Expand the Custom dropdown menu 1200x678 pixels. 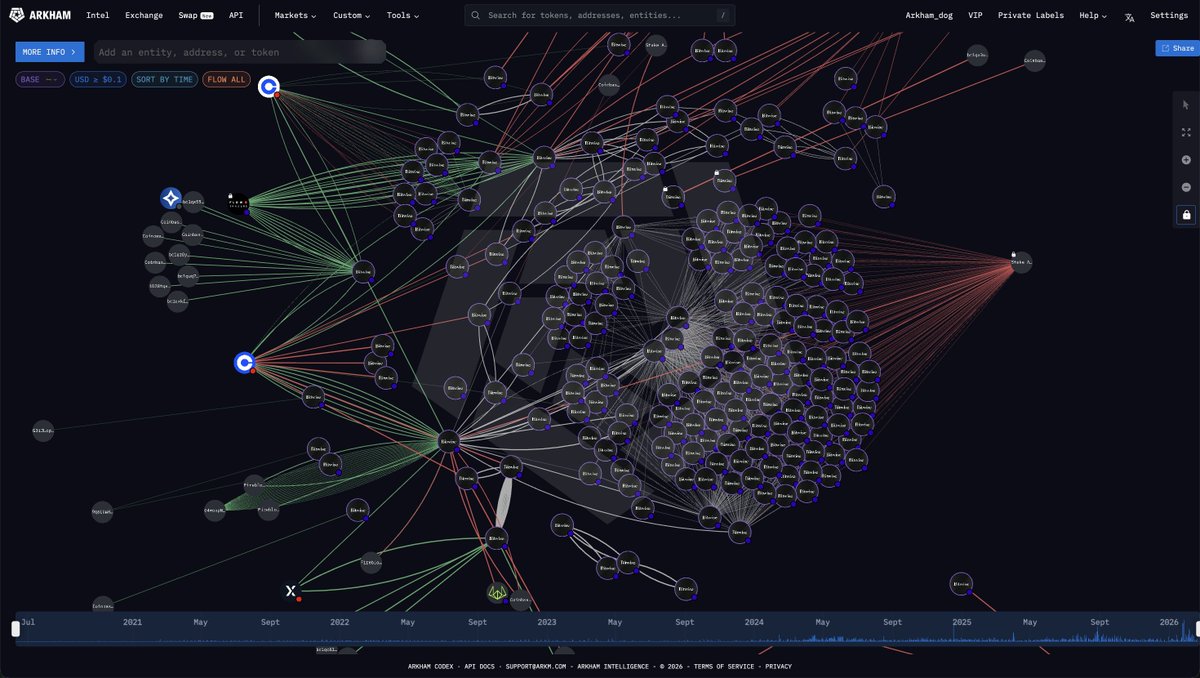click(351, 15)
